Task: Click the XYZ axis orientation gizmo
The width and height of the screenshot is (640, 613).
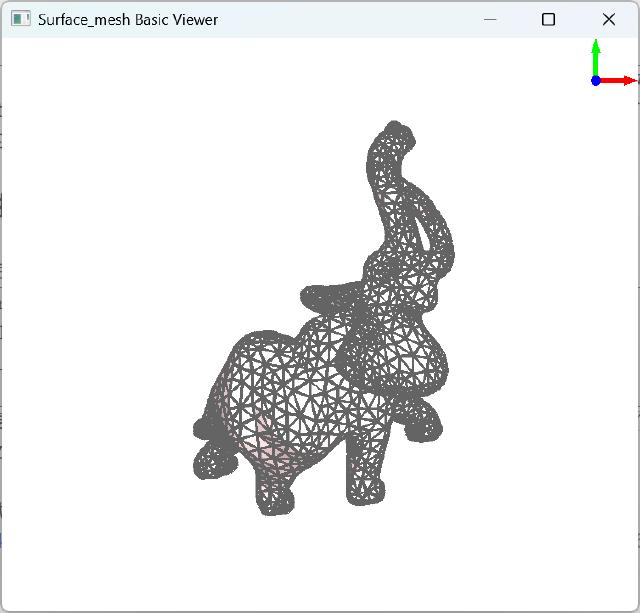Action: tap(613, 63)
